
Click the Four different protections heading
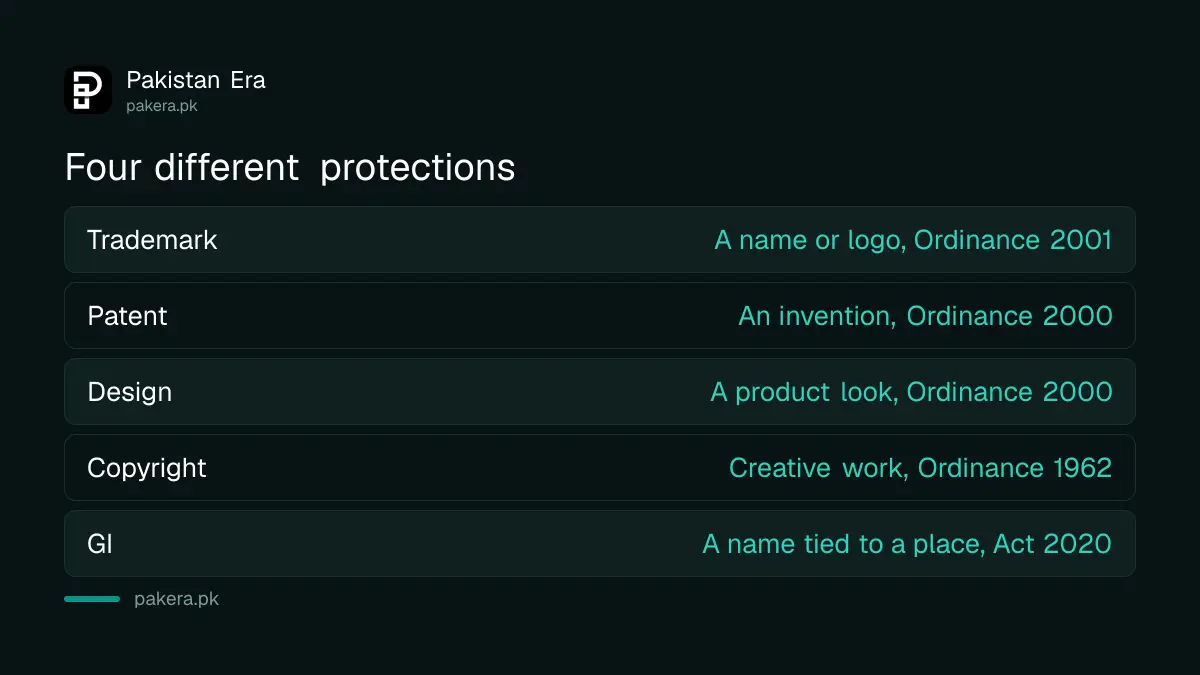coord(290,167)
